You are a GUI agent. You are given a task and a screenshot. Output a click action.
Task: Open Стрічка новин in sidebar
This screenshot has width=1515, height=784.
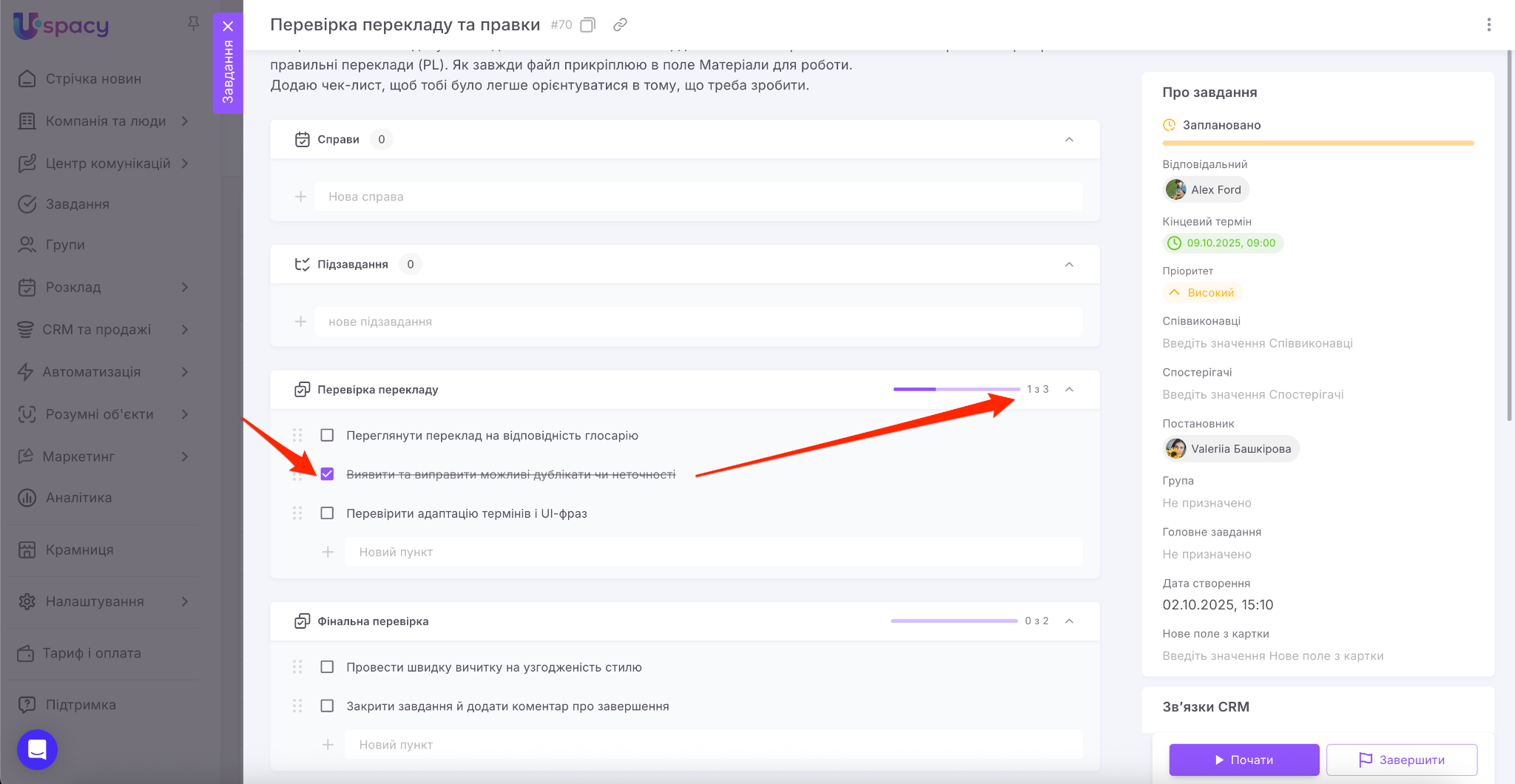point(93,79)
